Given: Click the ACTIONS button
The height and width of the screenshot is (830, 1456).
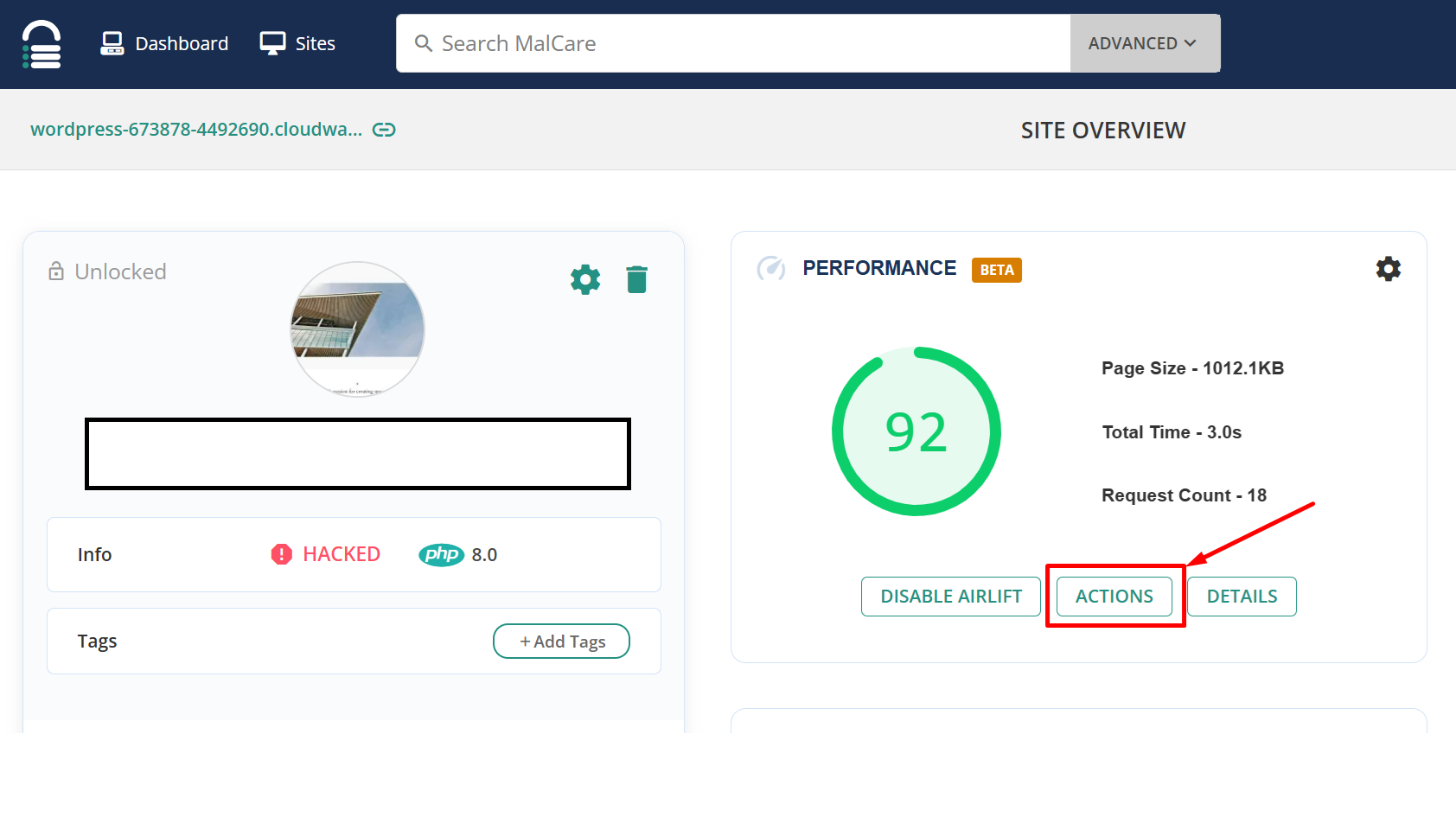Looking at the screenshot, I should pos(1114,597).
